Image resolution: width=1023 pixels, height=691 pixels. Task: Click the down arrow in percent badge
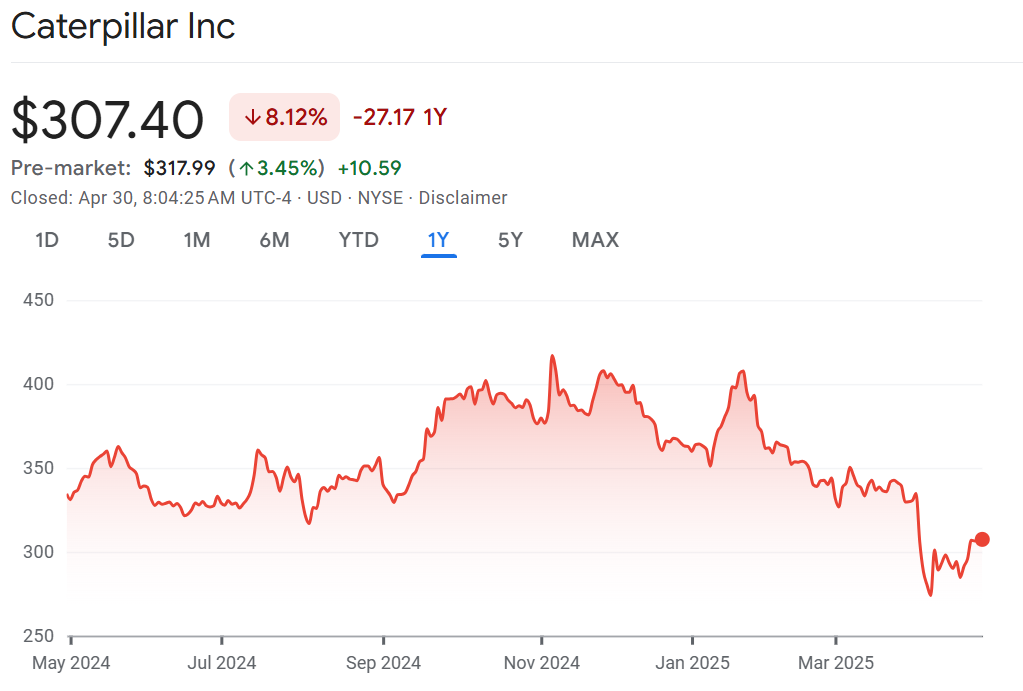(x=252, y=118)
